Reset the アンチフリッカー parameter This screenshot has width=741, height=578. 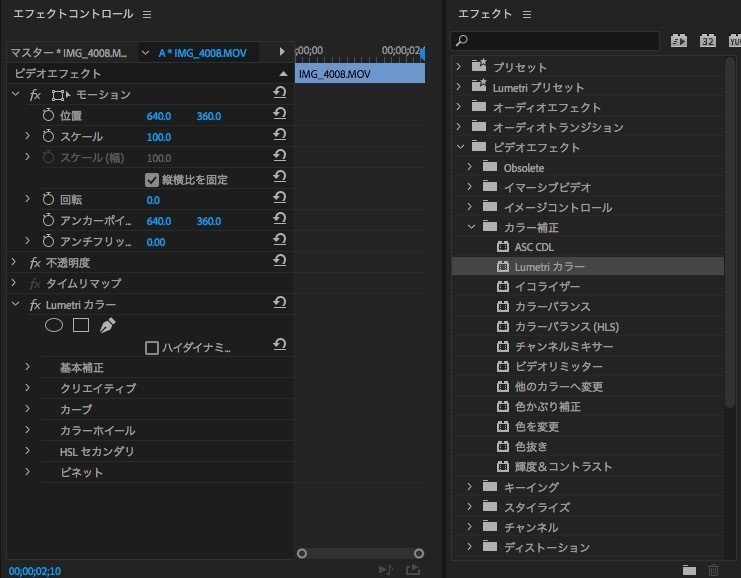coord(280,240)
